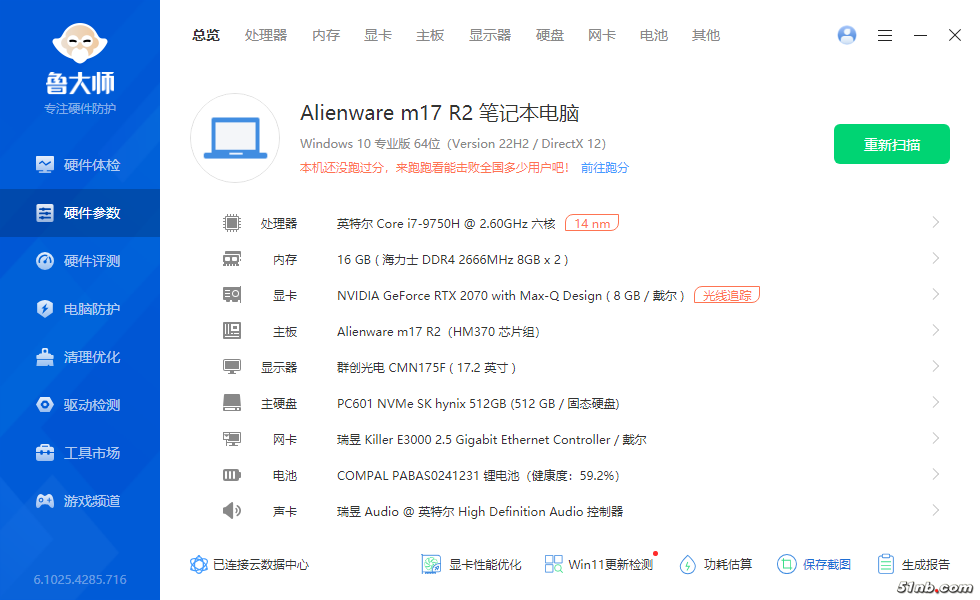The height and width of the screenshot is (600, 980).
Task: Switch to the 内存 tab
Action: 326,36
